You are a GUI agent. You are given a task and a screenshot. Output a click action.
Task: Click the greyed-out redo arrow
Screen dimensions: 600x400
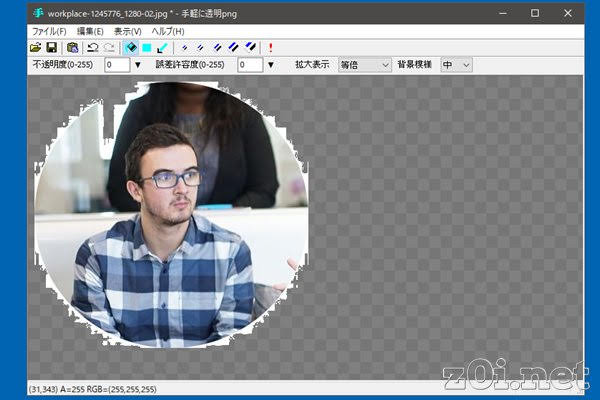pos(109,47)
